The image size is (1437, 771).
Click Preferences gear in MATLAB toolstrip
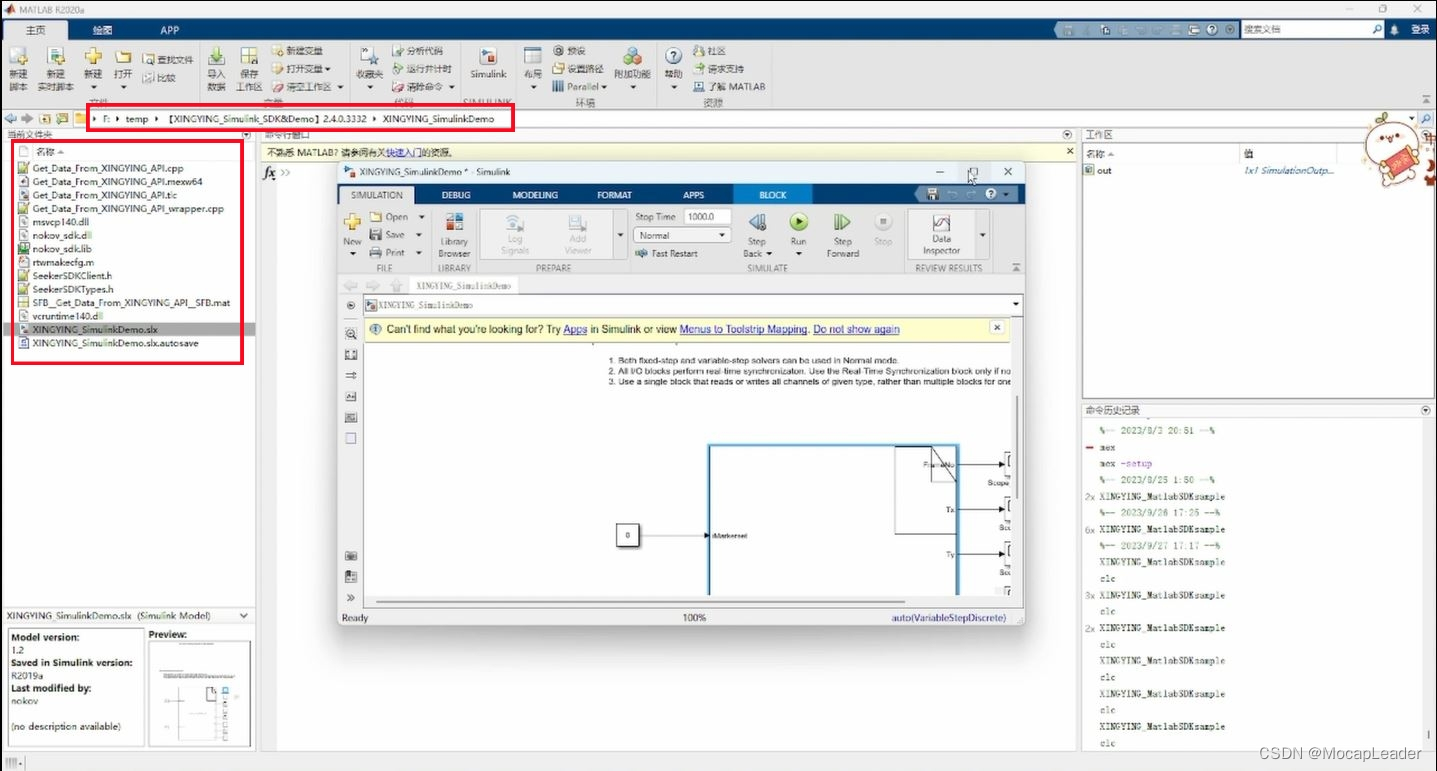point(568,50)
